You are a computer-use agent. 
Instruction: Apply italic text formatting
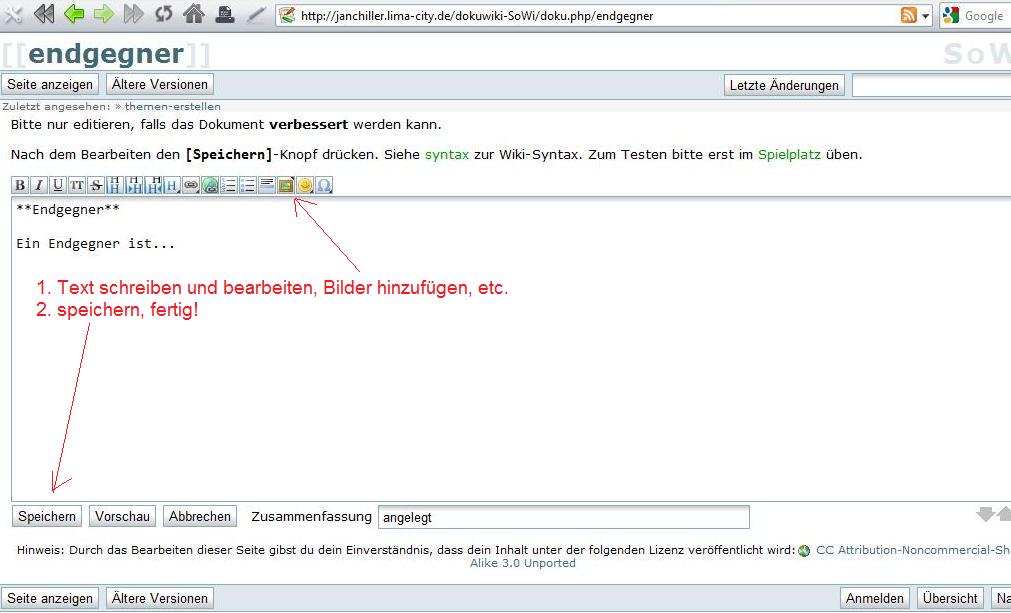click(39, 185)
